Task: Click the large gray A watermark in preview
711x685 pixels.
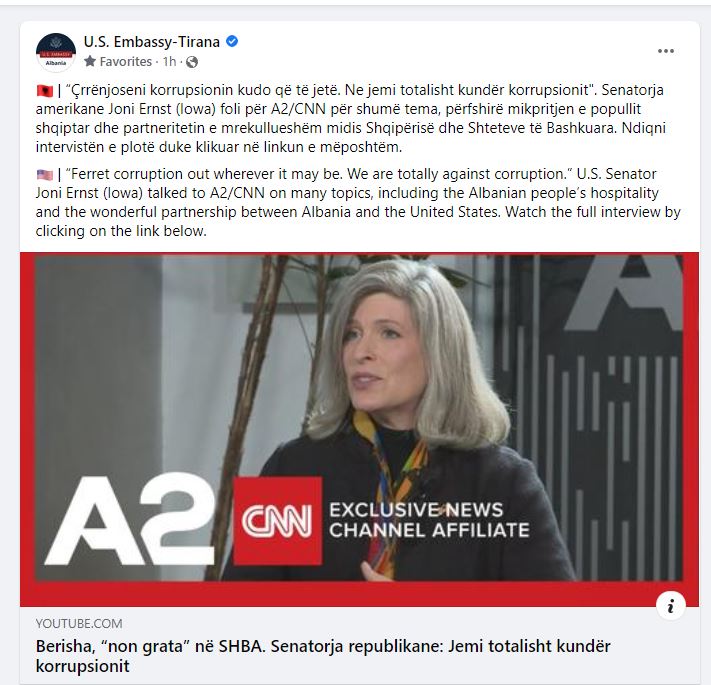Action: (x=626, y=292)
